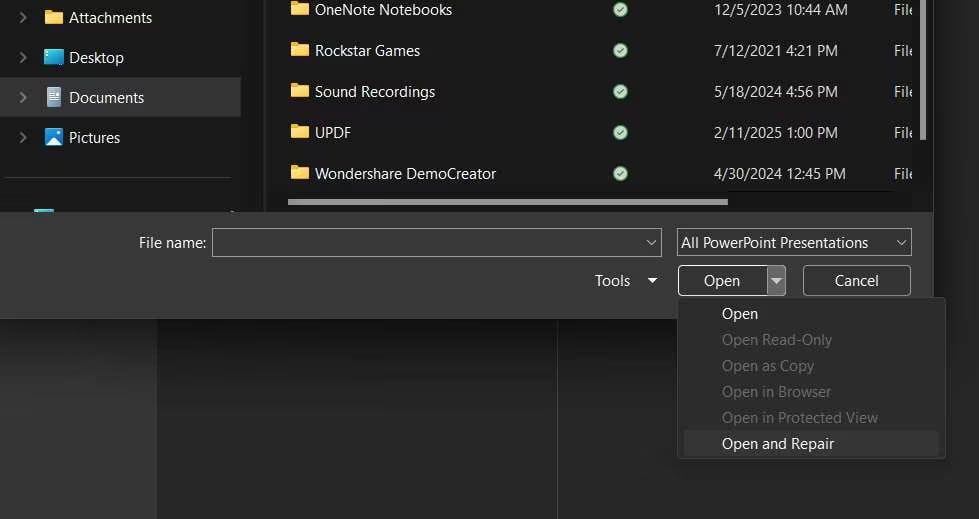
Task: Expand the Desktop tree node
Action: pyautogui.click(x=23, y=57)
